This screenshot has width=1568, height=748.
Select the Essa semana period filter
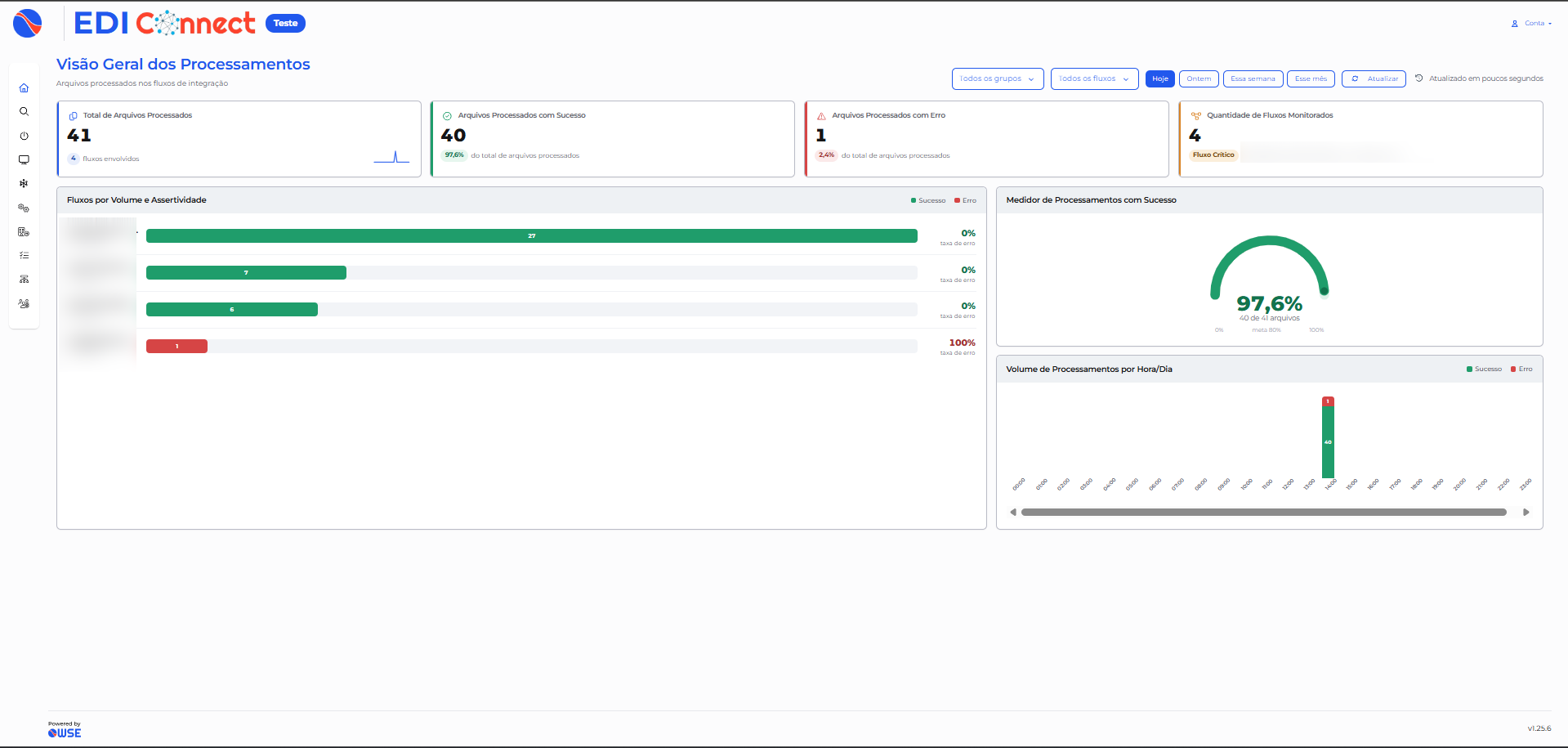(1253, 78)
